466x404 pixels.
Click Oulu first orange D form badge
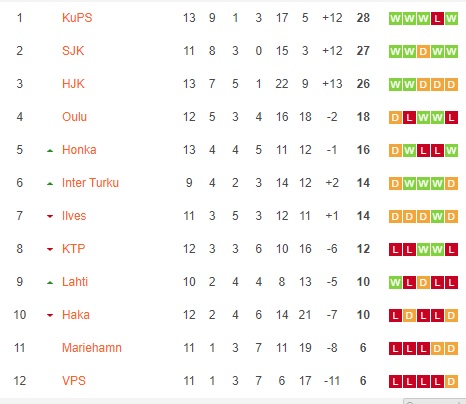pos(395,117)
